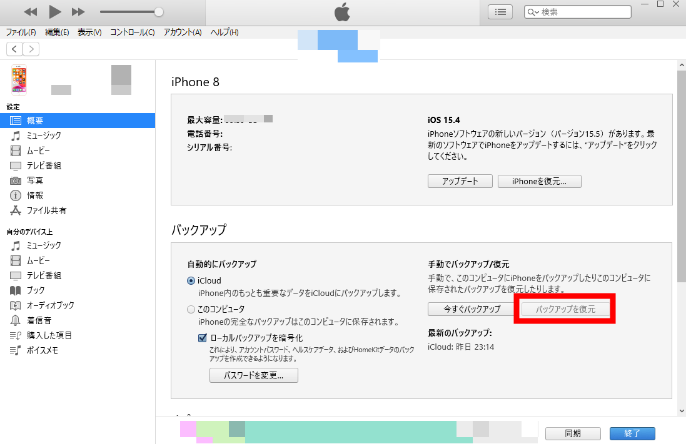The image size is (686, 444).
Task: Click the iPhoneを復元... button
Action: click(x=539, y=181)
